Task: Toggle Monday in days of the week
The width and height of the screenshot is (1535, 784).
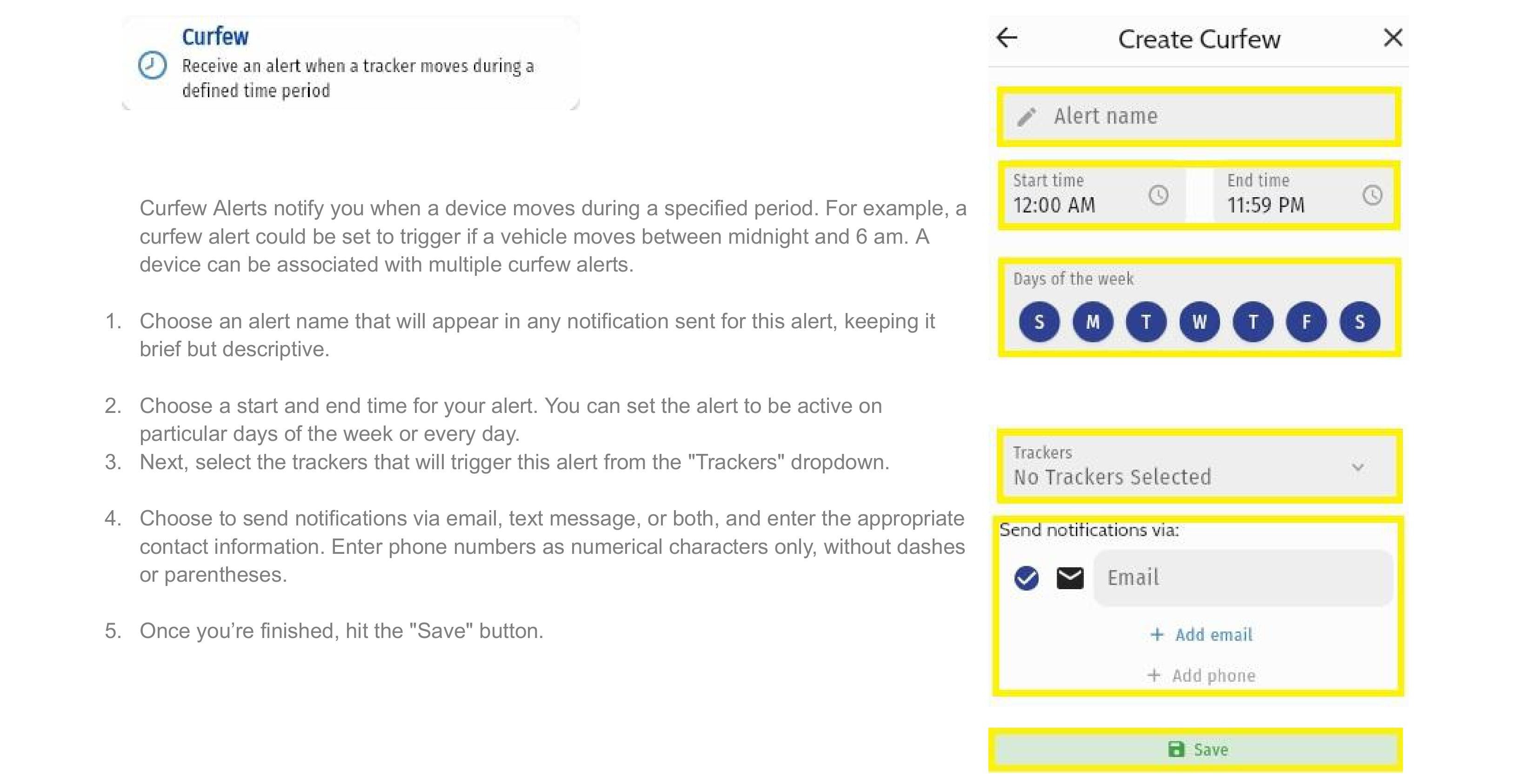Action: coord(1092,322)
